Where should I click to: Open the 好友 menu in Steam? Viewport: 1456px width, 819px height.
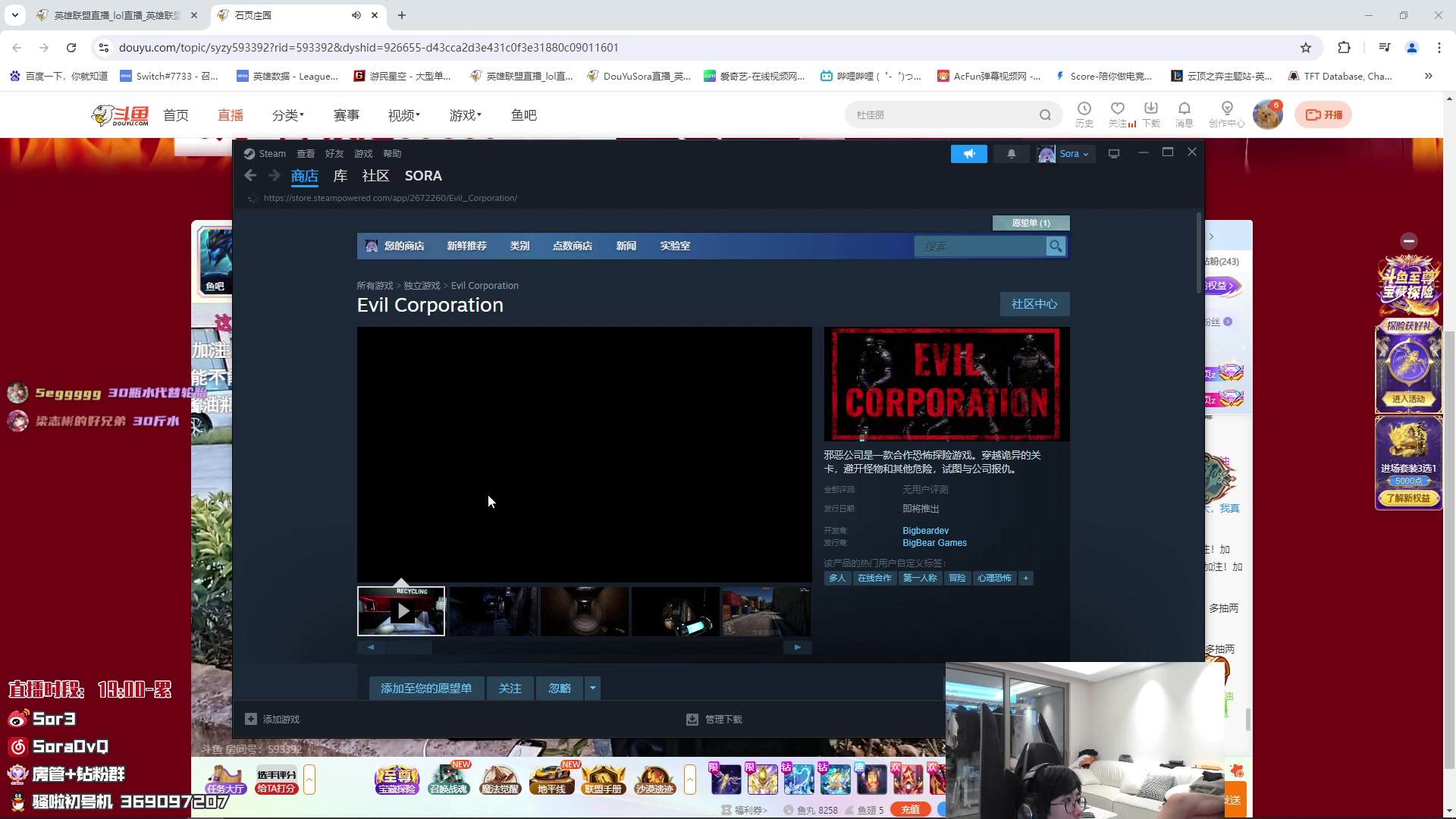click(334, 154)
